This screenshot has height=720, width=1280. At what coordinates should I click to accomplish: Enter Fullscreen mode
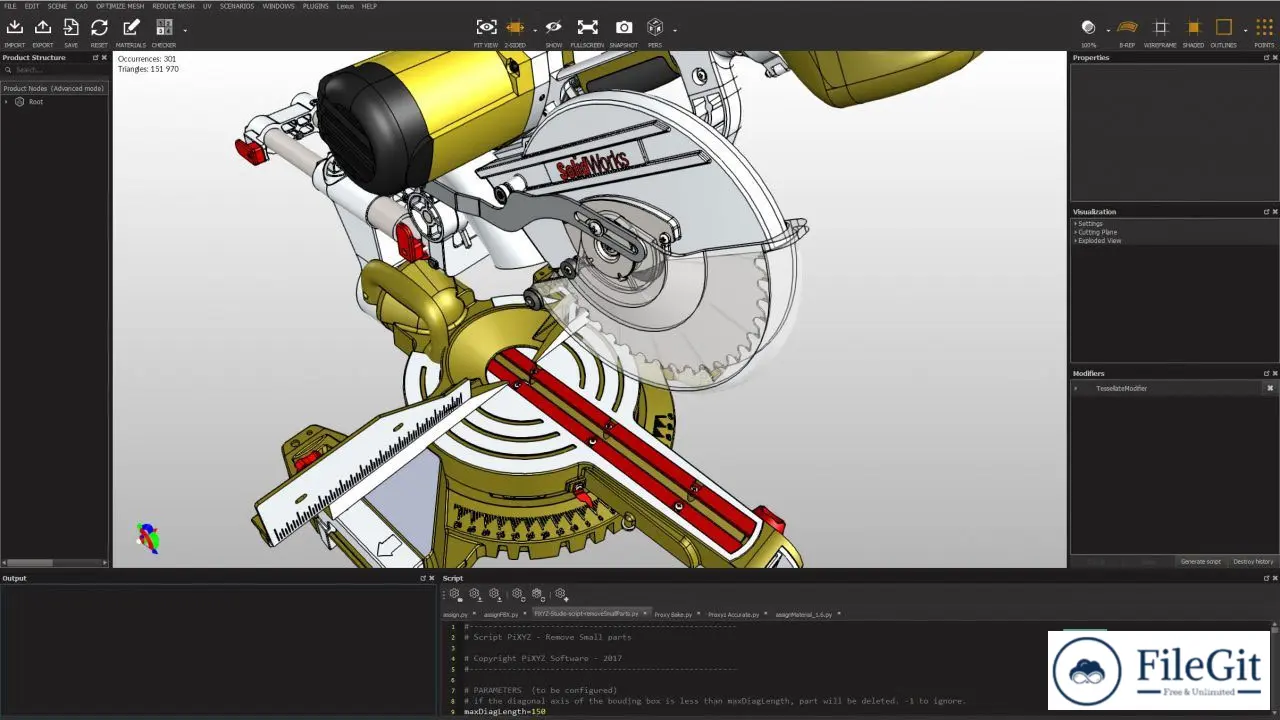[588, 28]
